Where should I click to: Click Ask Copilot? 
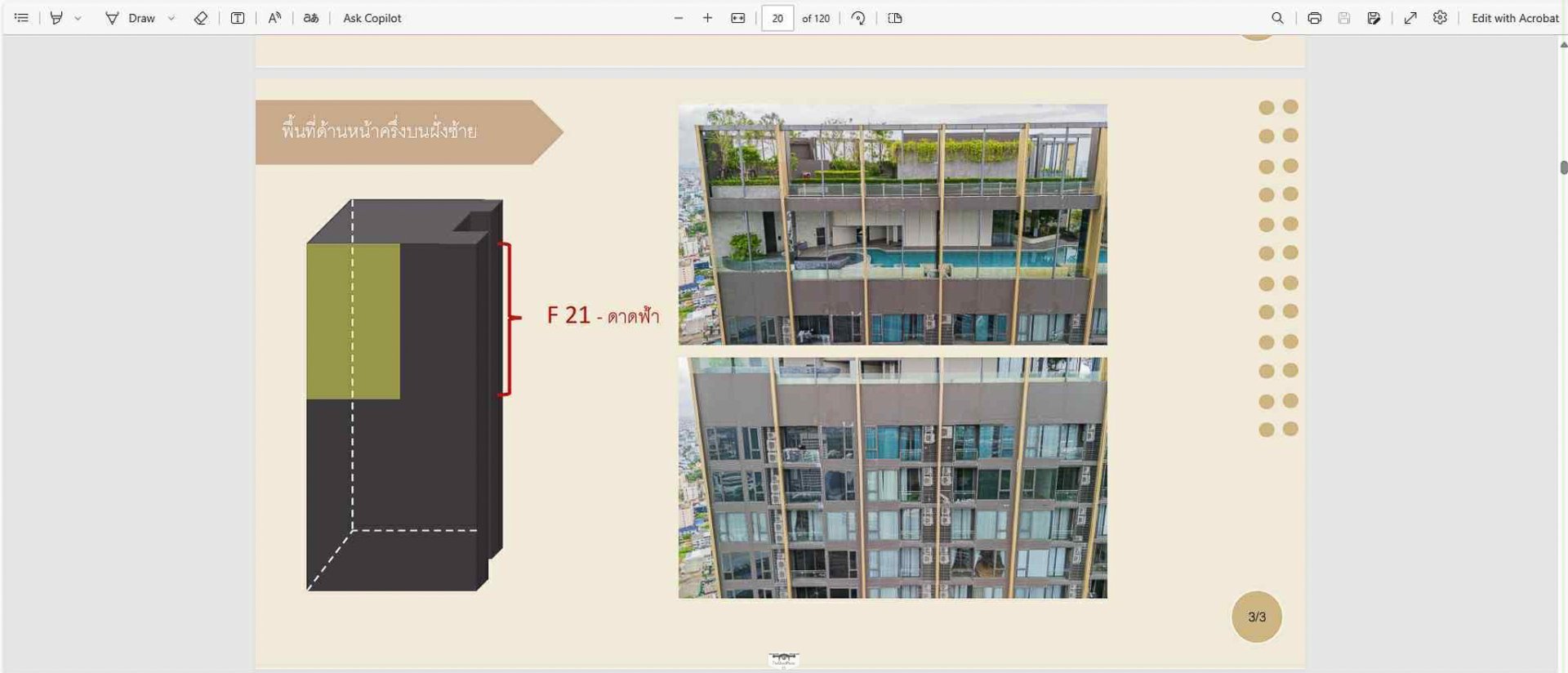pyautogui.click(x=372, y=18)
